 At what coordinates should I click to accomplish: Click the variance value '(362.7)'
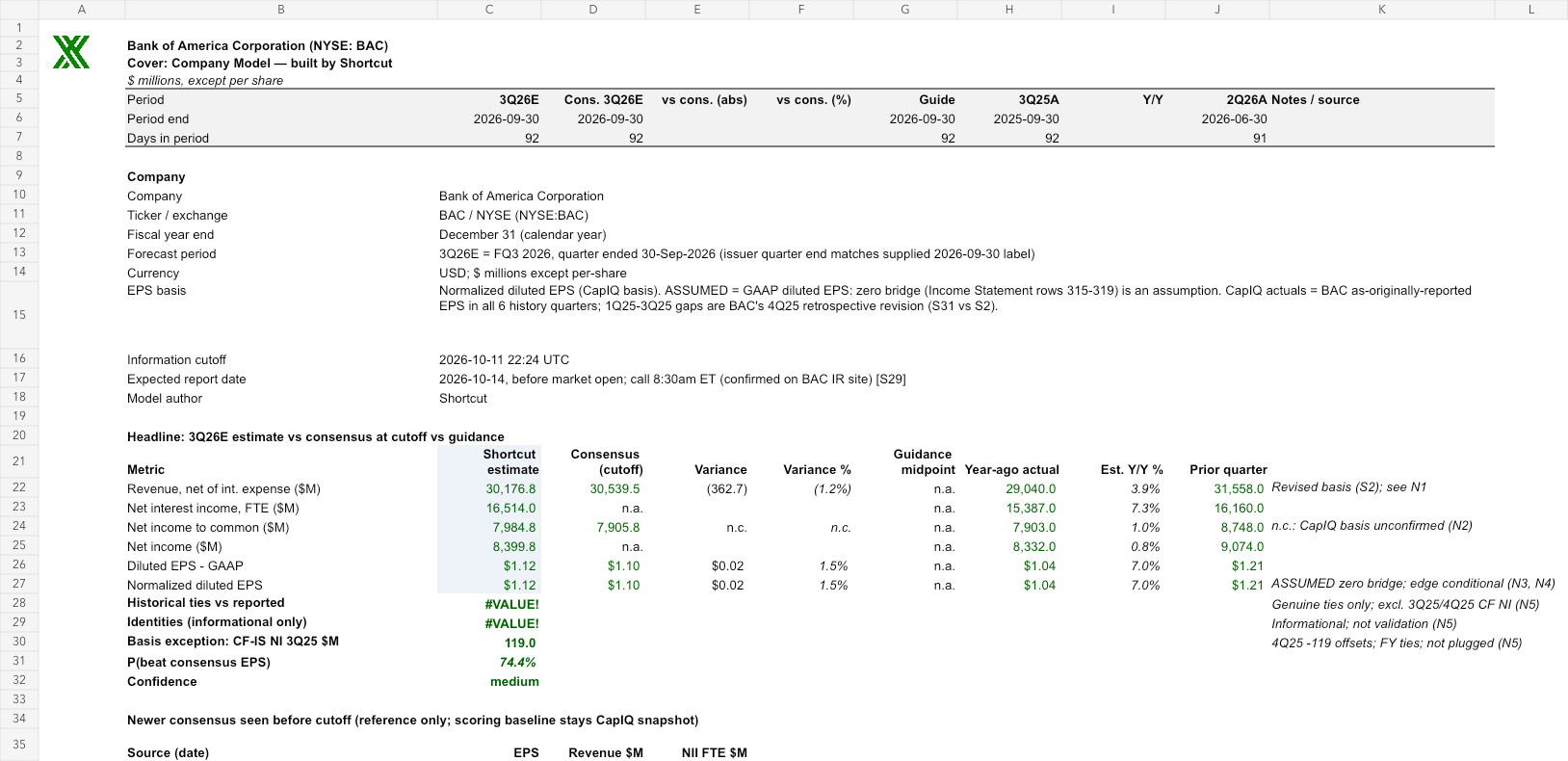727,489
